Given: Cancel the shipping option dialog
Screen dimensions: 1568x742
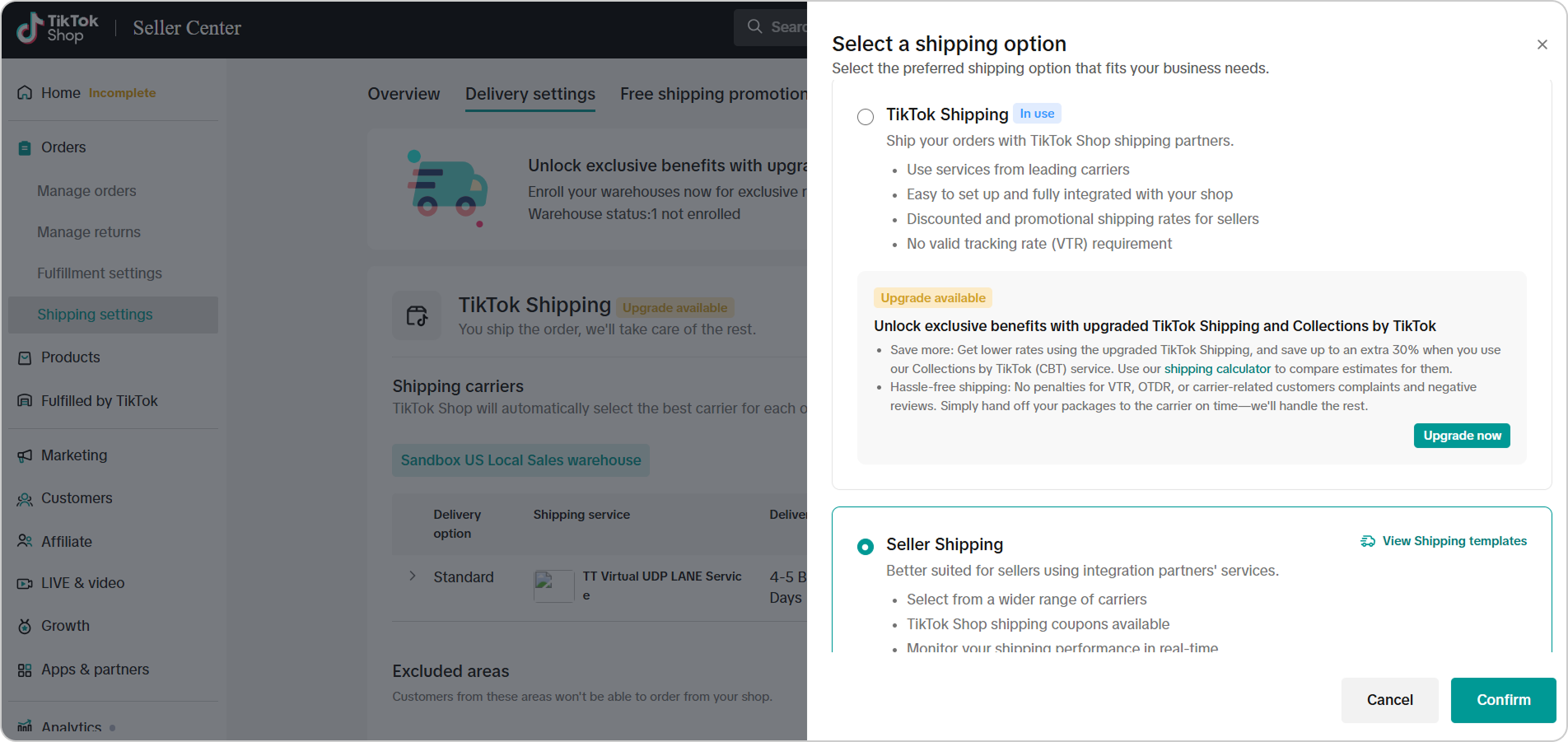Looking at the screenshot, I should pos(1389,700).
